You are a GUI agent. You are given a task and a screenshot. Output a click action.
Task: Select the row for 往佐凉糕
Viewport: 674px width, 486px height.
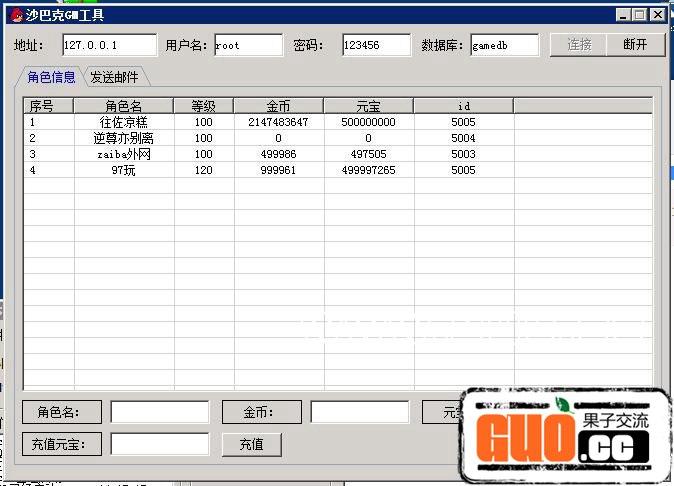click(124, 122)
